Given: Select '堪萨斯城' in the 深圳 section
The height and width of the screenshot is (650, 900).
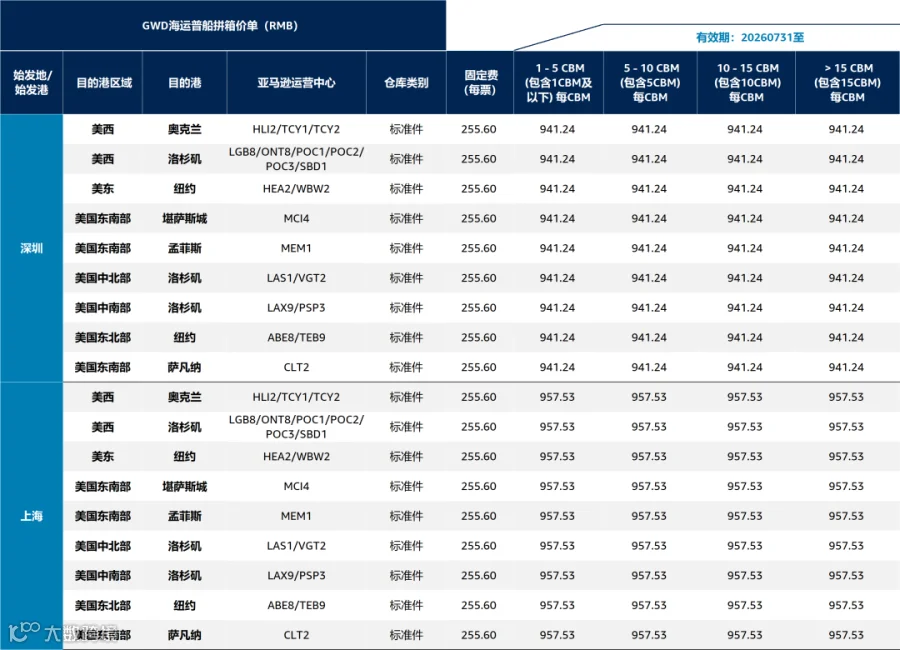Looking at the screenshot, I should coord(184,219).
